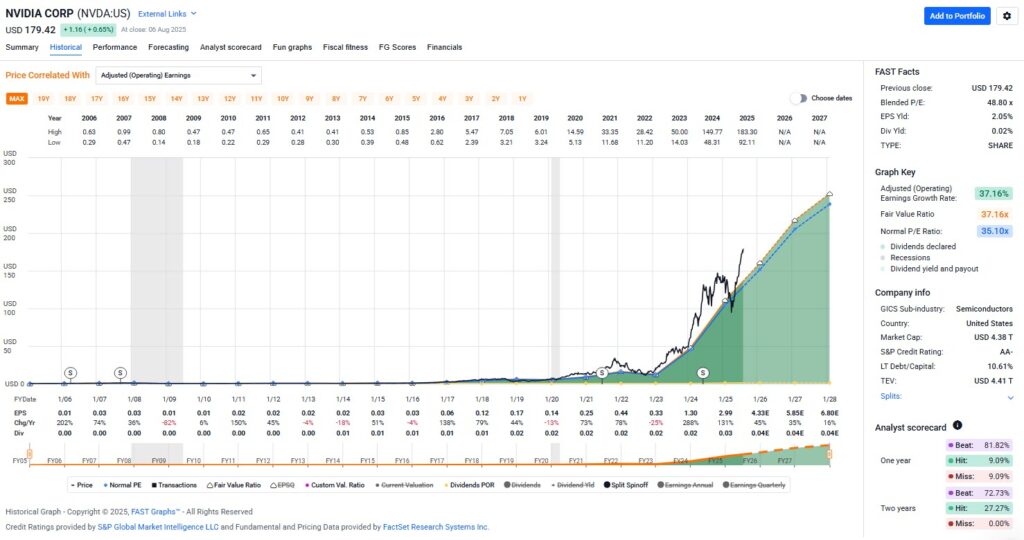Toggle Fair Value Ratio legend entry

233,485
